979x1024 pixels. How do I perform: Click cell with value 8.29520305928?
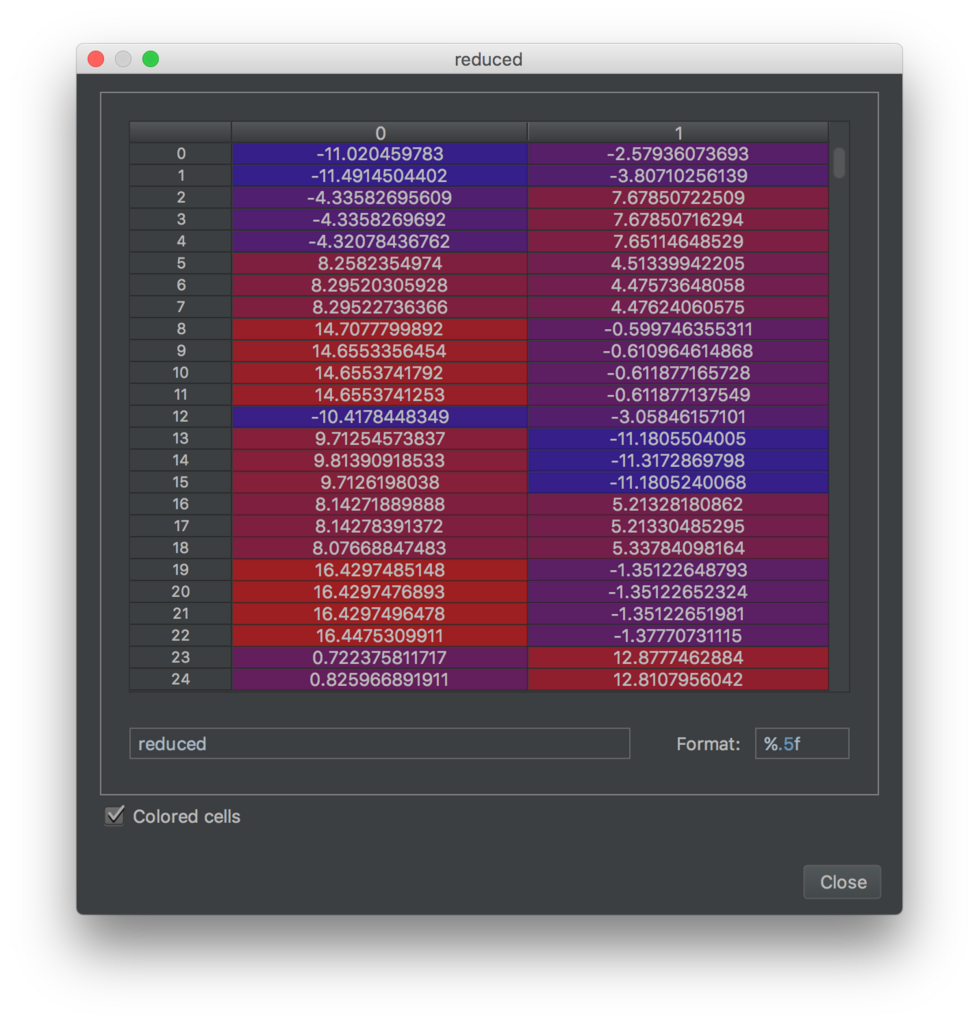[379, 285]
